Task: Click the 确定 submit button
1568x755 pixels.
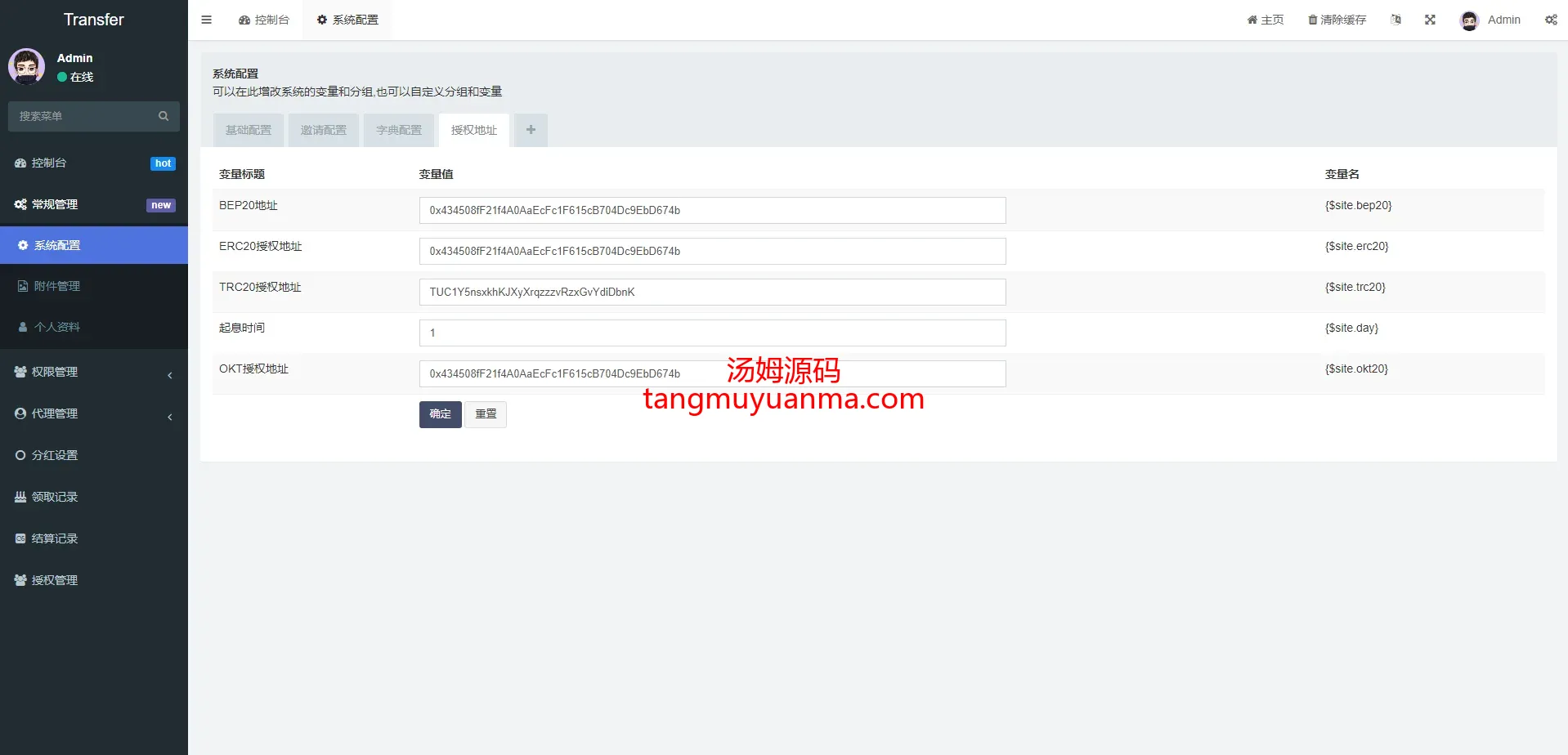Action: pos(440,414)
